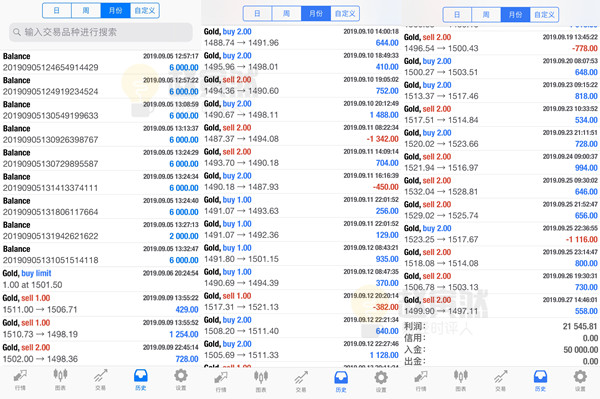Switch to 日 period in the right screen
This screenshot has height=399, width=600.
point(457,15)
